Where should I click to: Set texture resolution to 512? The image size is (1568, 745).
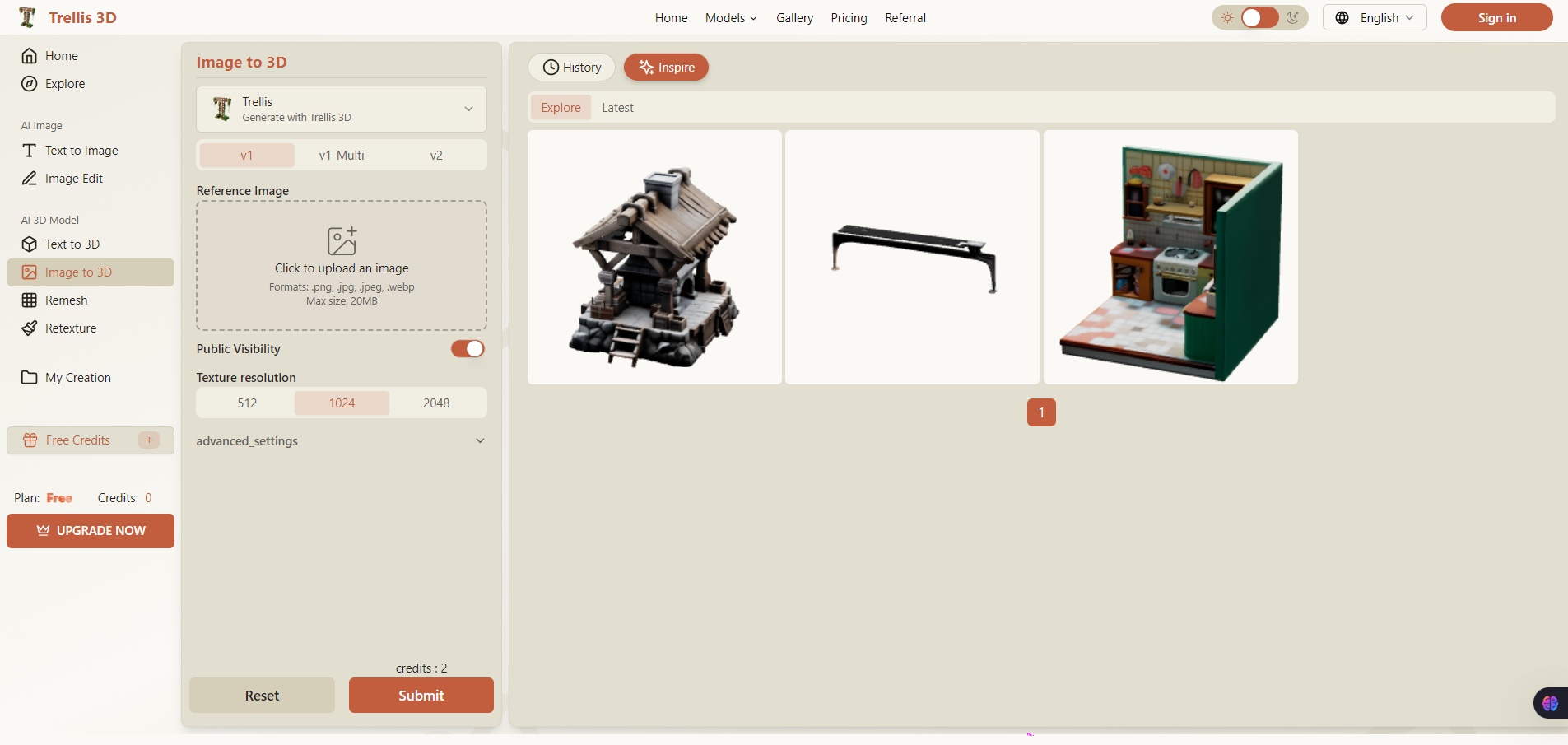pos(247,403)
